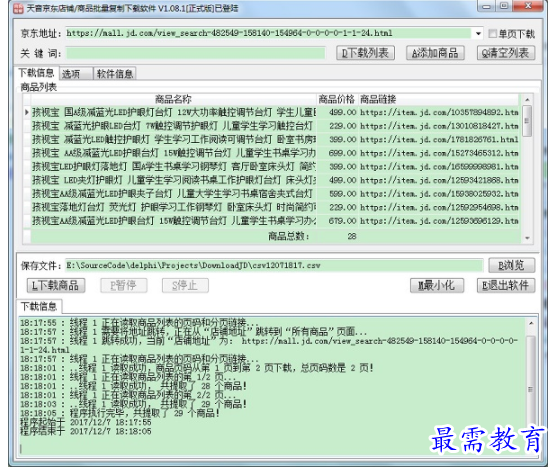Click the 商品价格 column header

tap(337, 99)
